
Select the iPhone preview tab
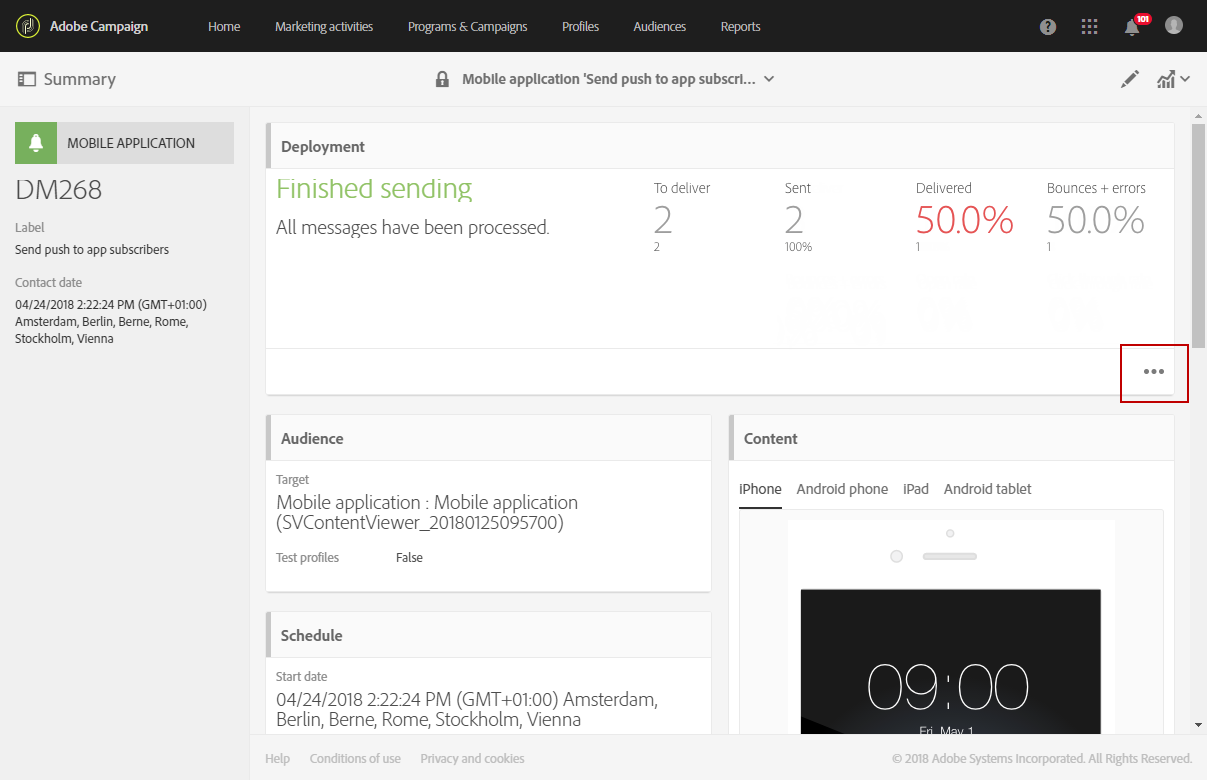(760, 489)
